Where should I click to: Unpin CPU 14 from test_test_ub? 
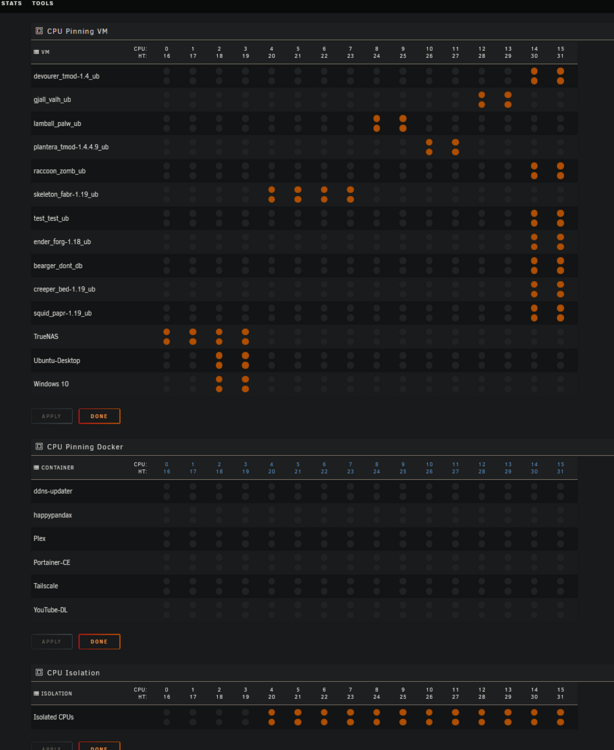point(534,213)
